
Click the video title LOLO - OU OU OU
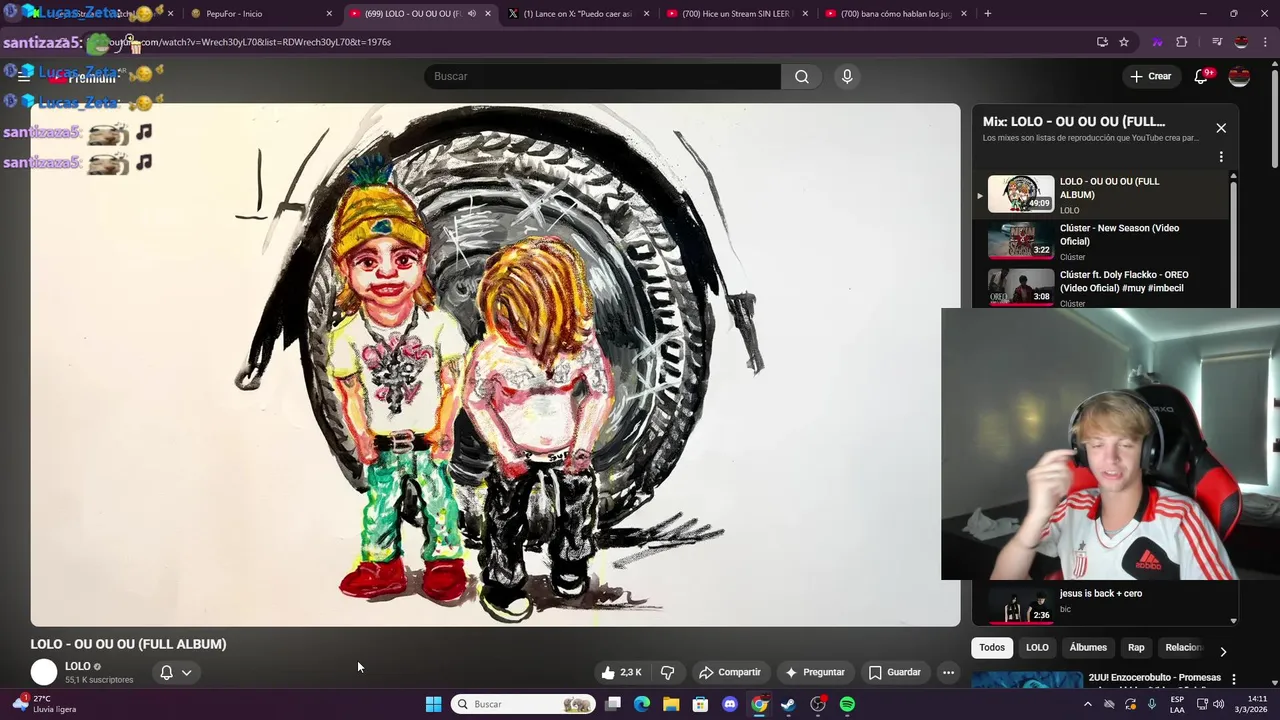click(128, 644)
